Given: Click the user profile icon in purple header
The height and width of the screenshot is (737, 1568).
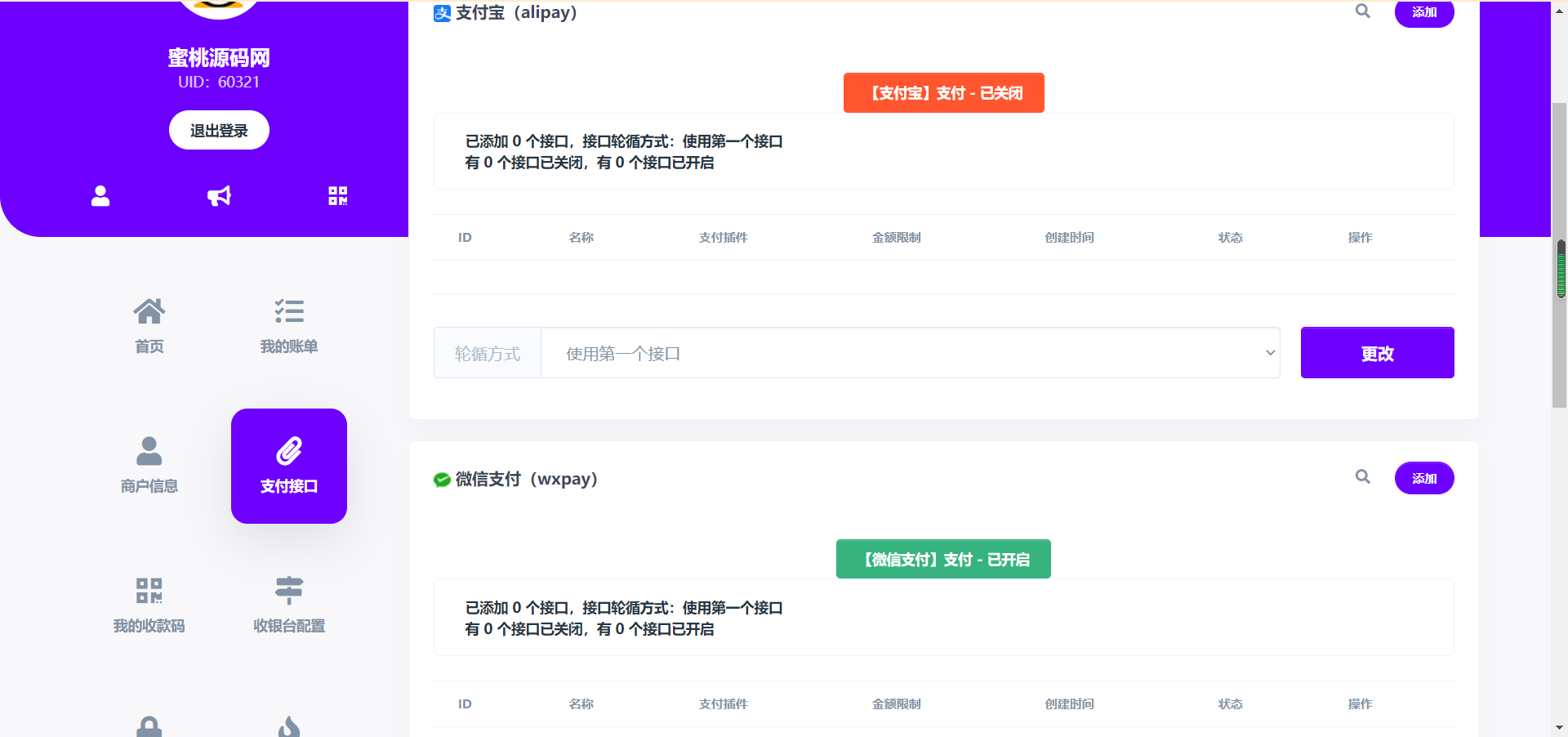Looking at the screenshot, I should [100, 196].
